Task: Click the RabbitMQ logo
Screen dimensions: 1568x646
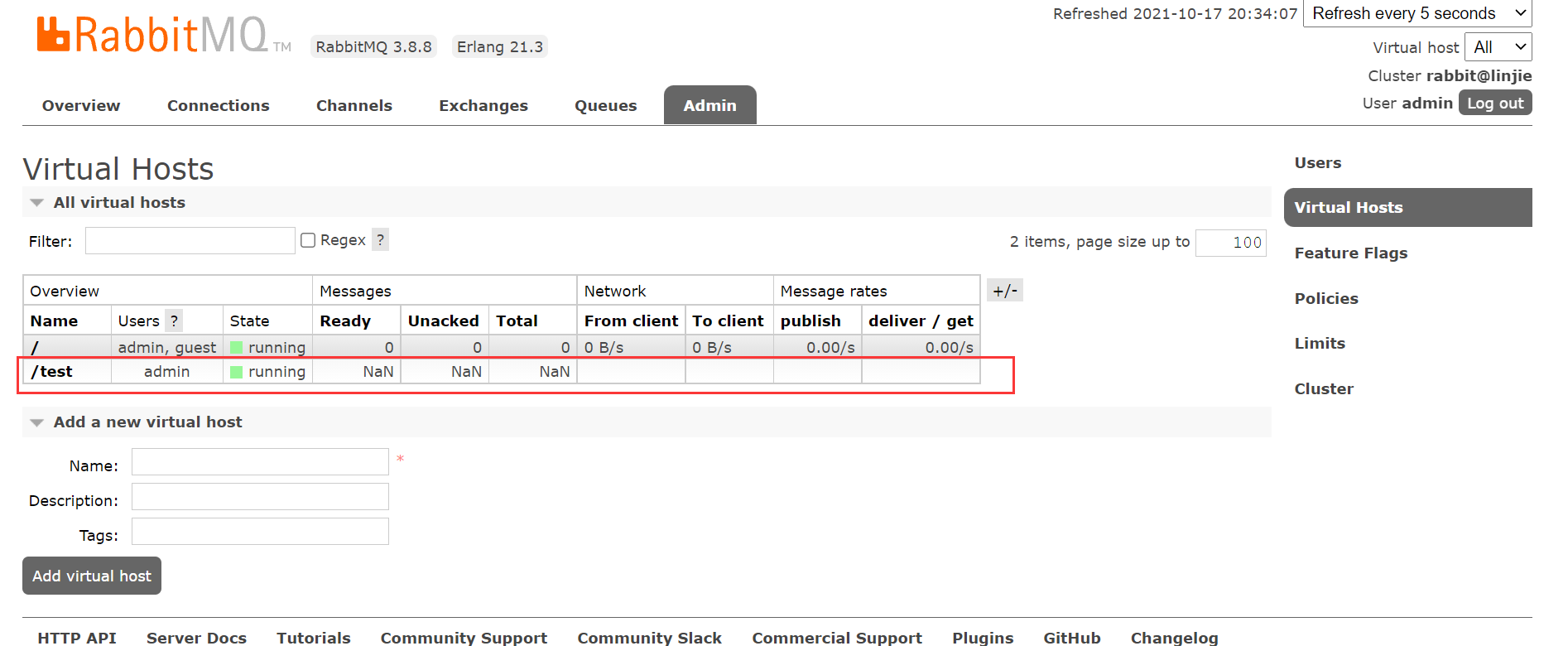Action: tap(164, 35)
